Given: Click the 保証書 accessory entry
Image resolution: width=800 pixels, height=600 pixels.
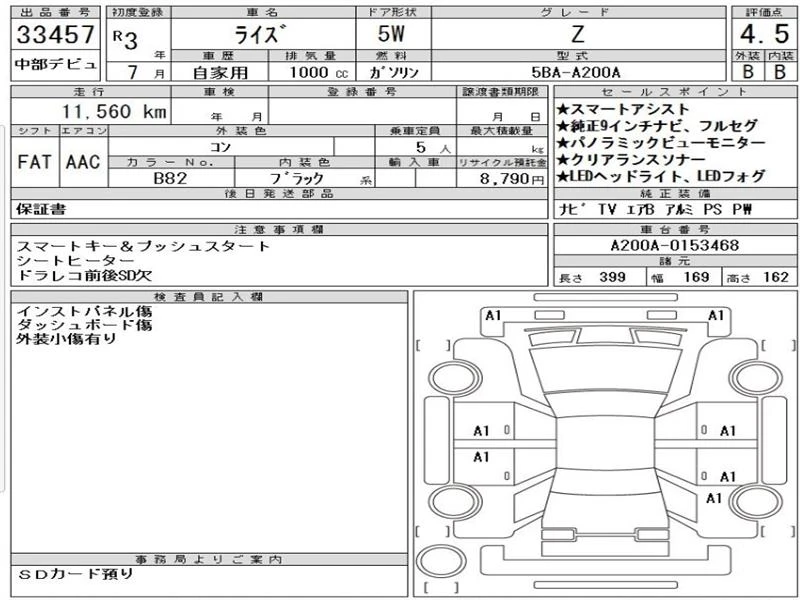Looking at the screenshot, I should pyautogui.click(x=39, y=210).
